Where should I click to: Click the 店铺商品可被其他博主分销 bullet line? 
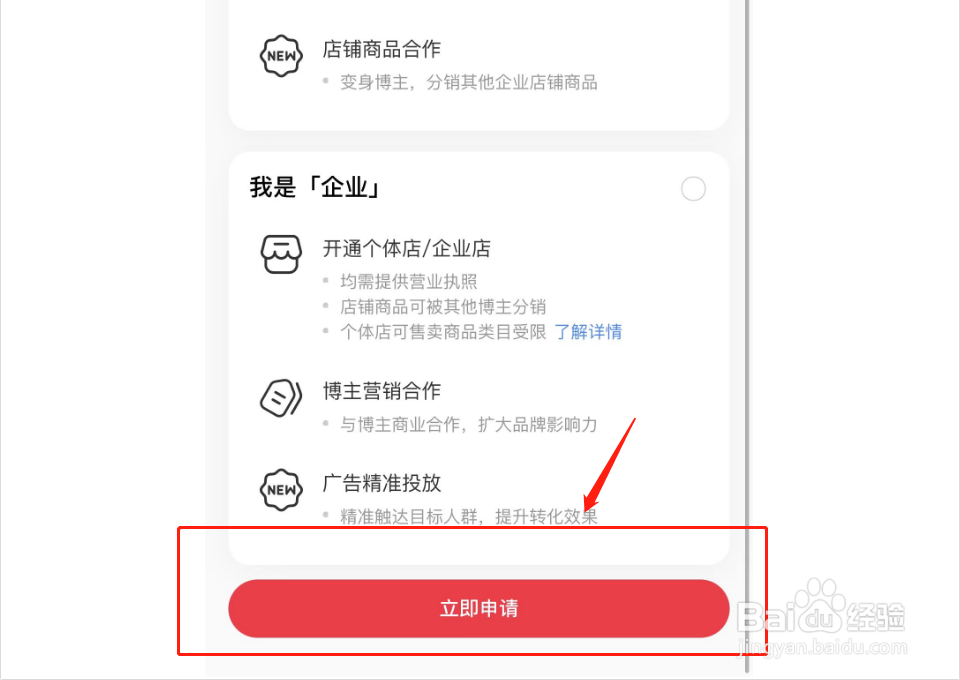click(x=443, y=307)
